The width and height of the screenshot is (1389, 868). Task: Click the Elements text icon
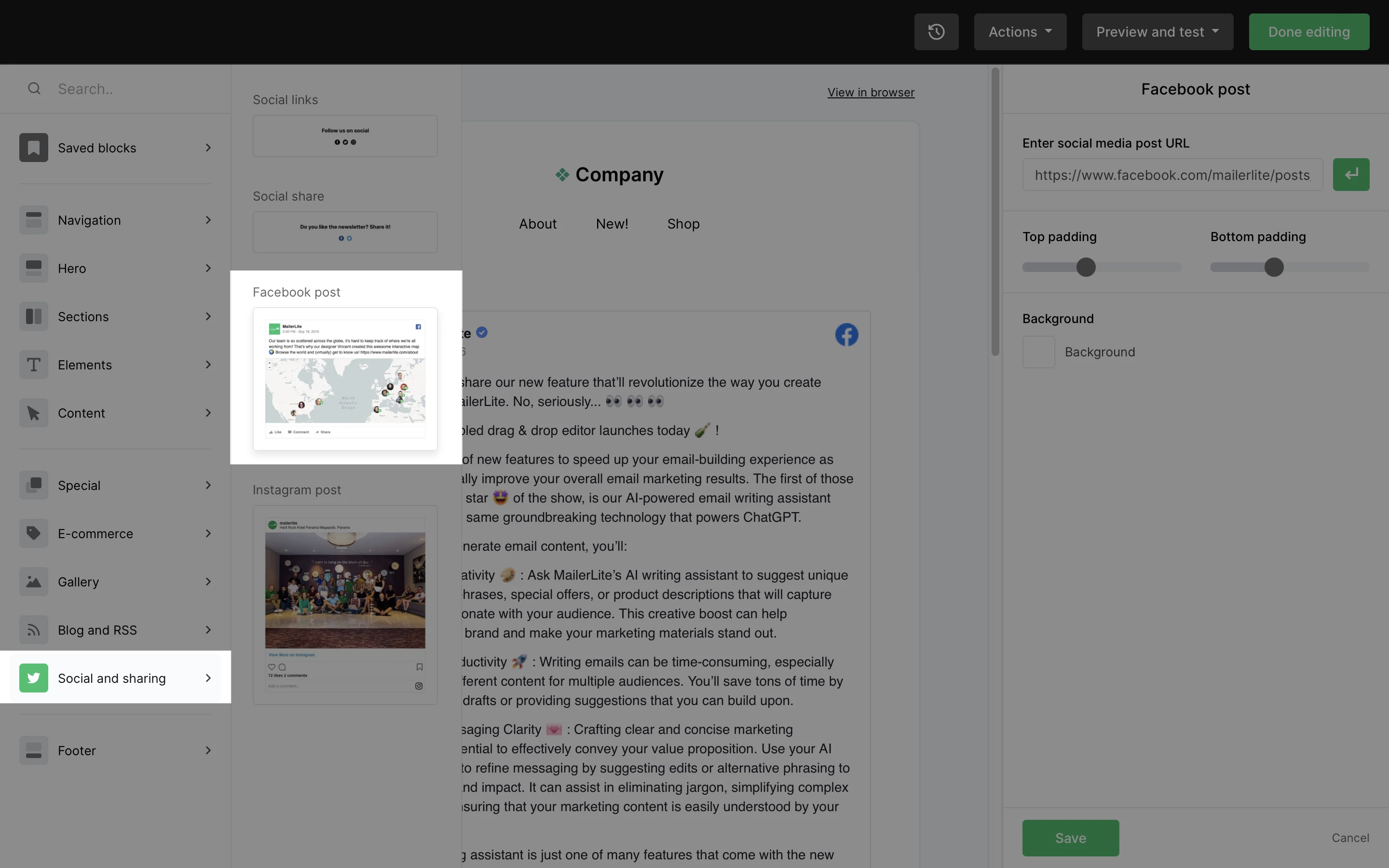(33, 365)
